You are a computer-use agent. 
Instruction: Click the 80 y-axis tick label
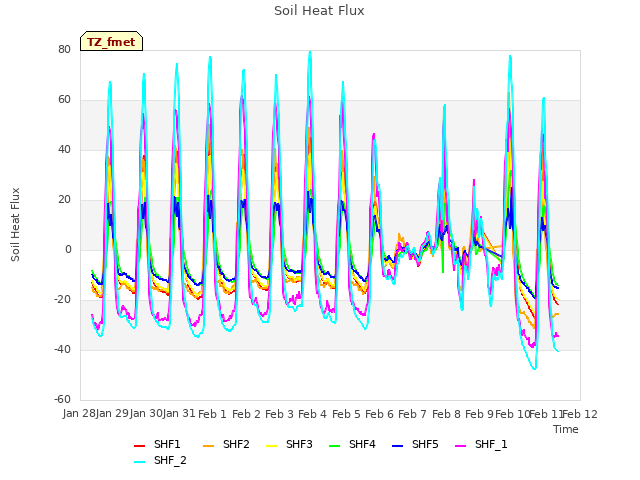[x=64, y=49]
